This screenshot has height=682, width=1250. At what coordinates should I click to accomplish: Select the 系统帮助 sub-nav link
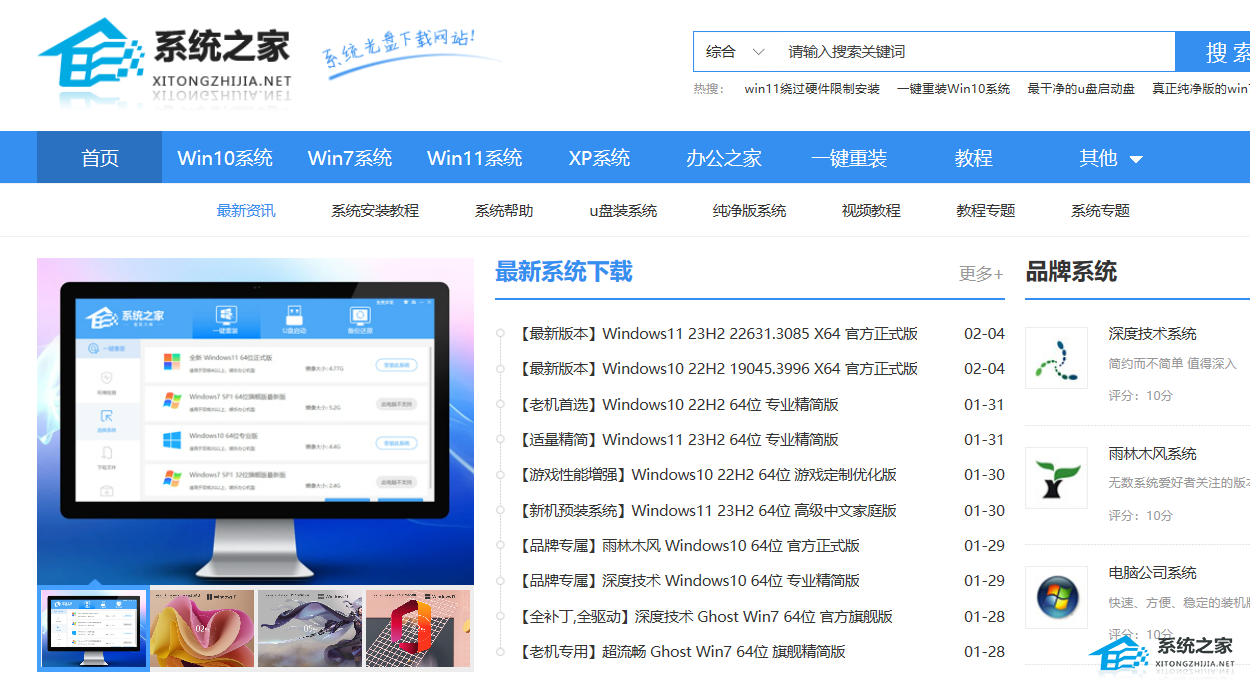[504, 211]
